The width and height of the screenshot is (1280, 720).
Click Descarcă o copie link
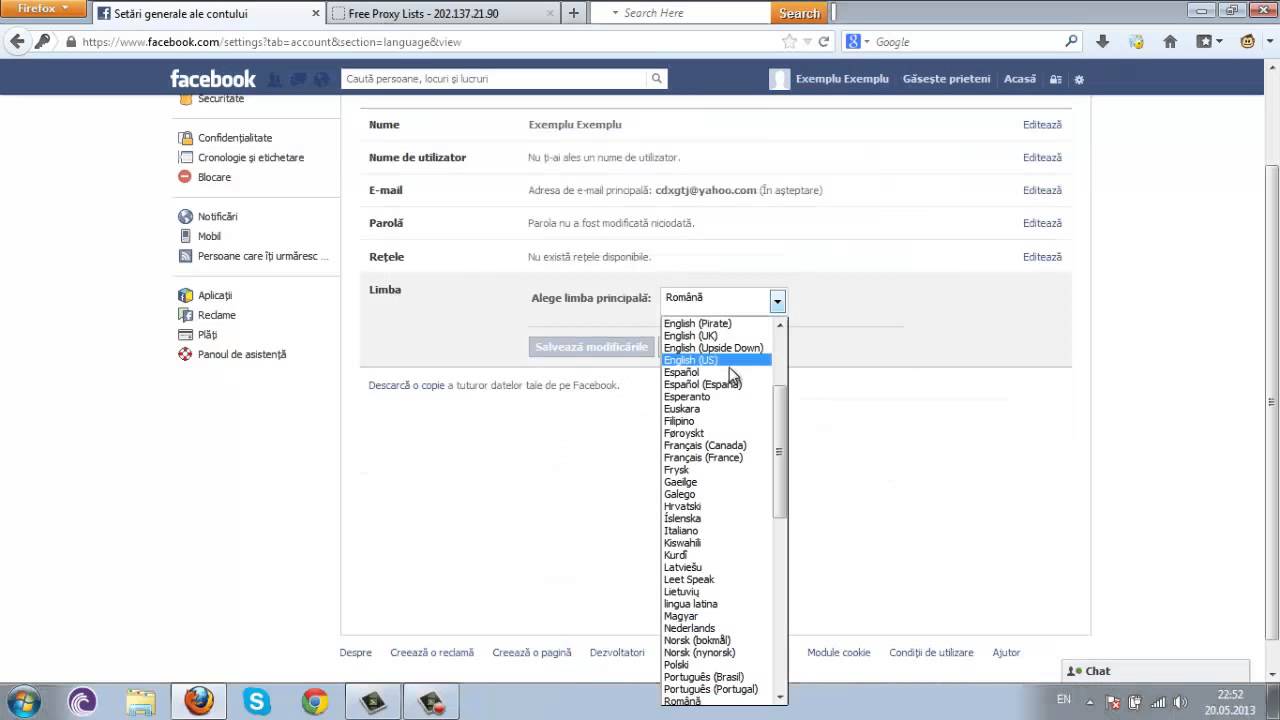click(406, 385)
